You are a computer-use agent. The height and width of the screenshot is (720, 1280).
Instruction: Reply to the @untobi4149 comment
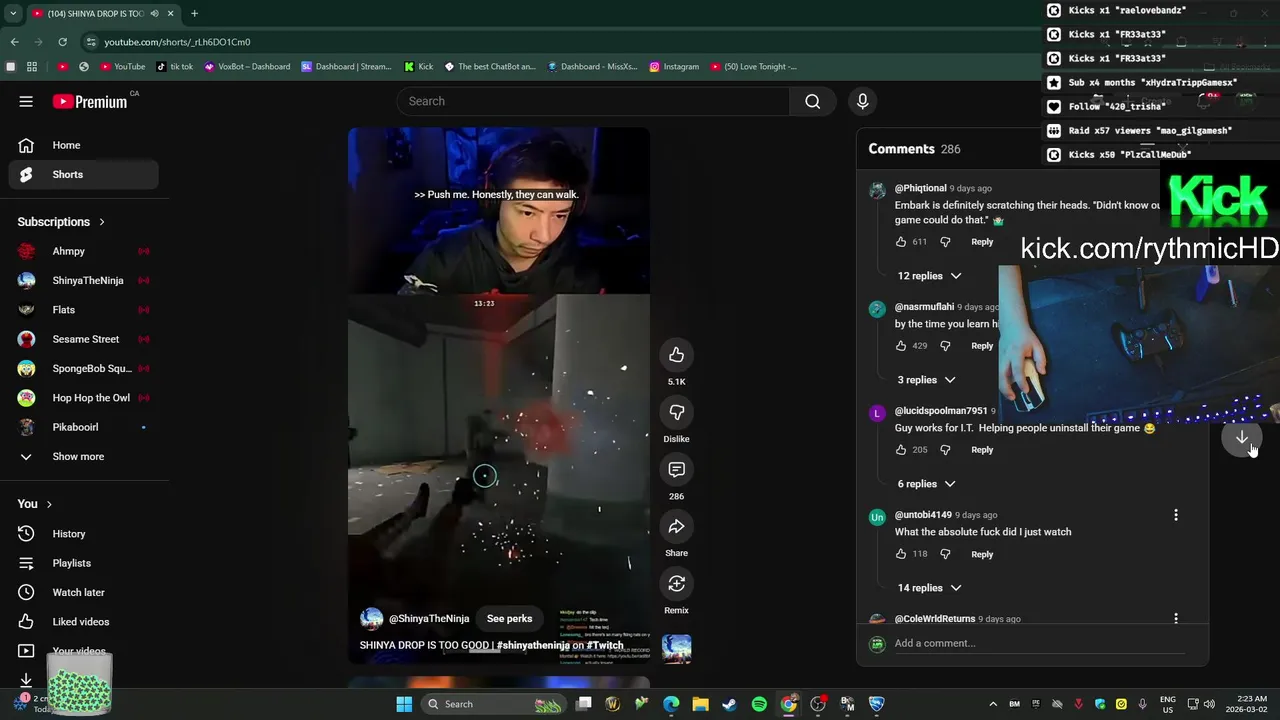[x=982, y=554]
